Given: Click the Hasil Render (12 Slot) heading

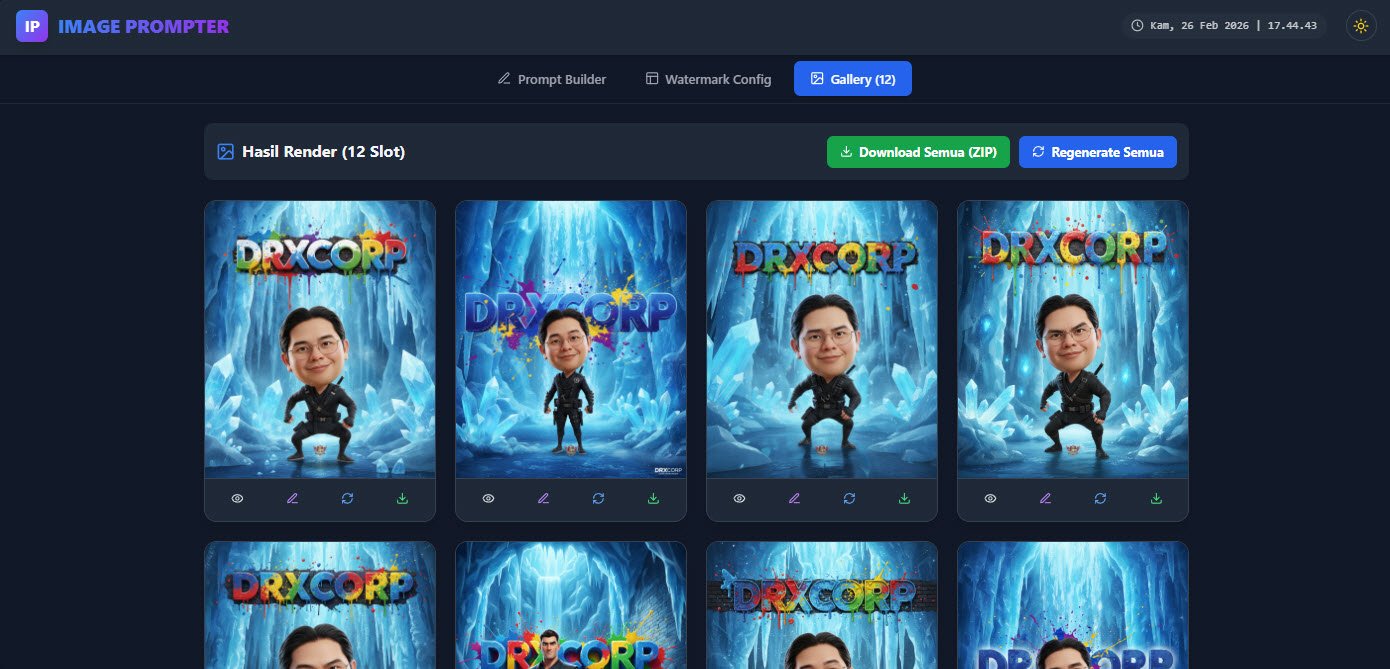Looking at the screenshot, I should [x=323, y=152].
